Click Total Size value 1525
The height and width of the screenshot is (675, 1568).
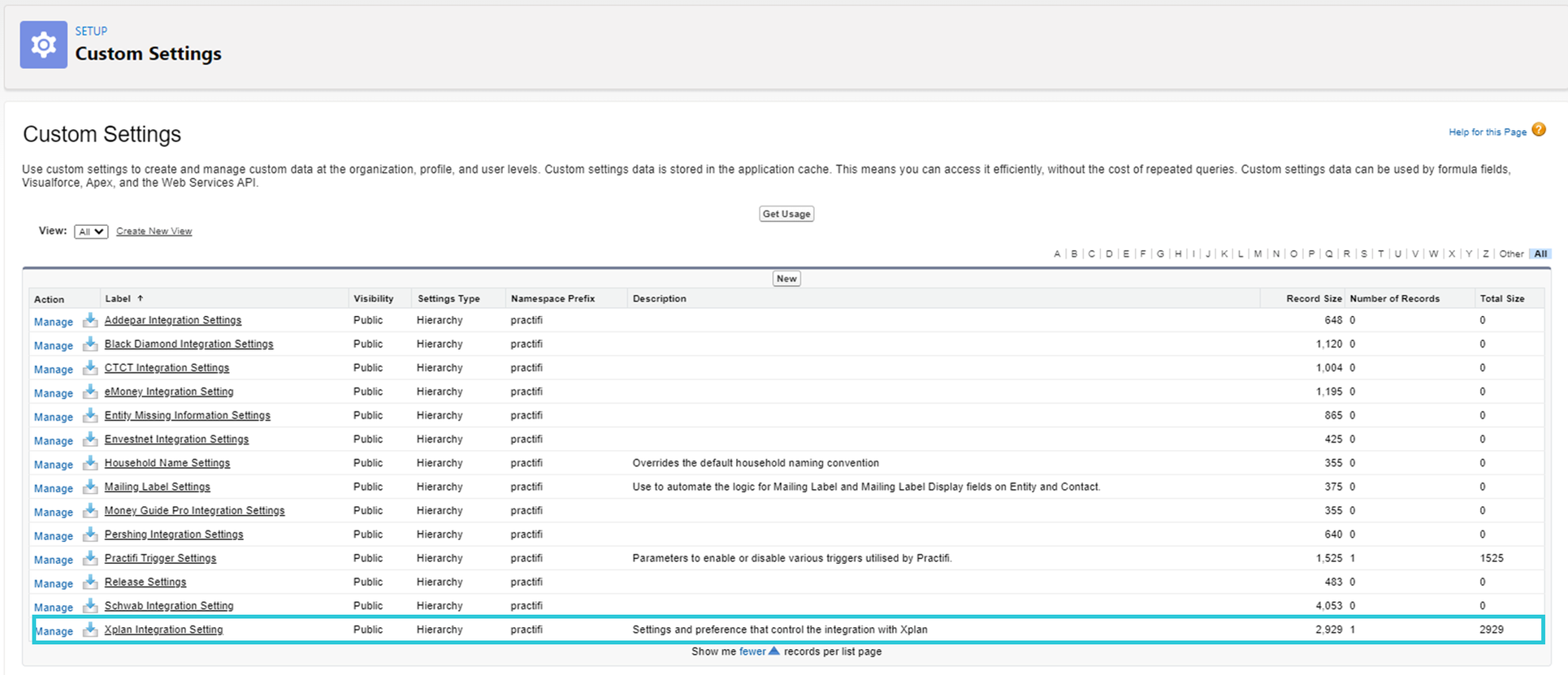pos(1492,558)
